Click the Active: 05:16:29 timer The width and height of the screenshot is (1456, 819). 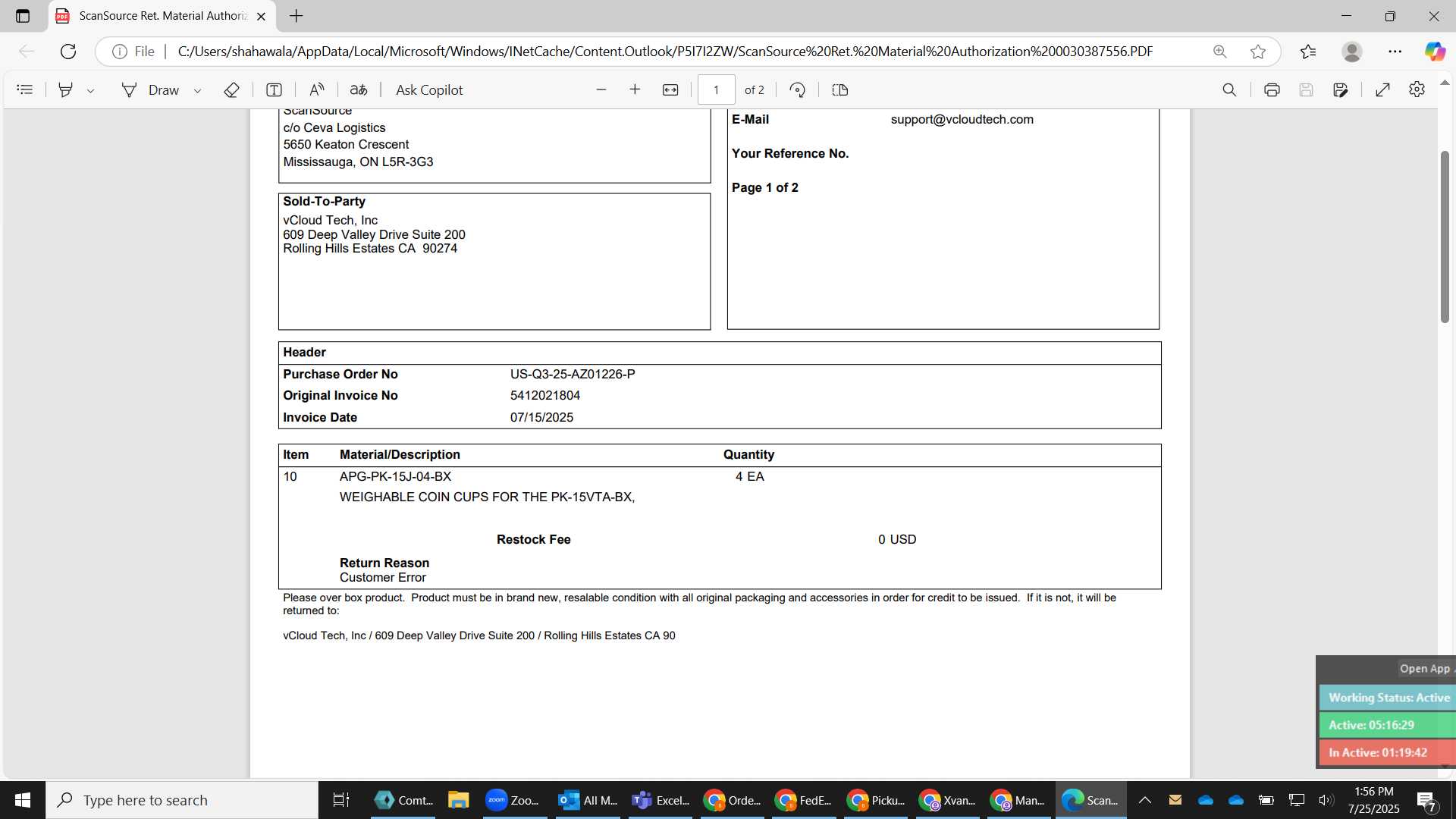(1388, 725)
